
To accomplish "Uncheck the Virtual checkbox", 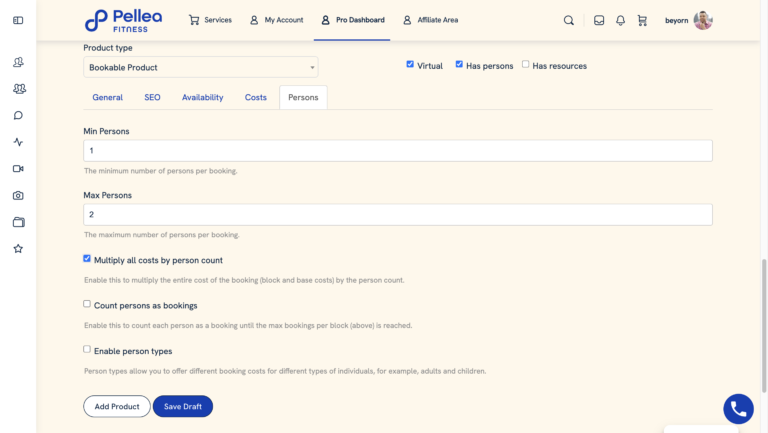I will 410,64.
